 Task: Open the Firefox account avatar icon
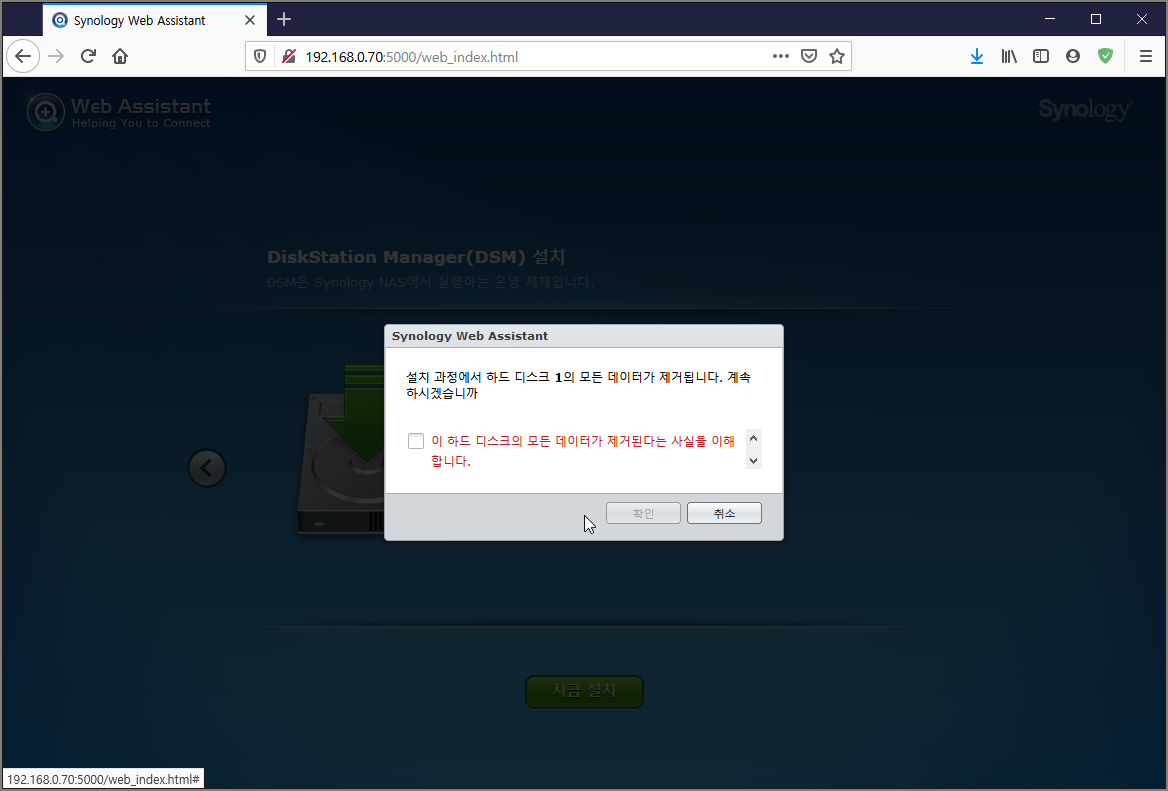click(x=1073, y=57)
